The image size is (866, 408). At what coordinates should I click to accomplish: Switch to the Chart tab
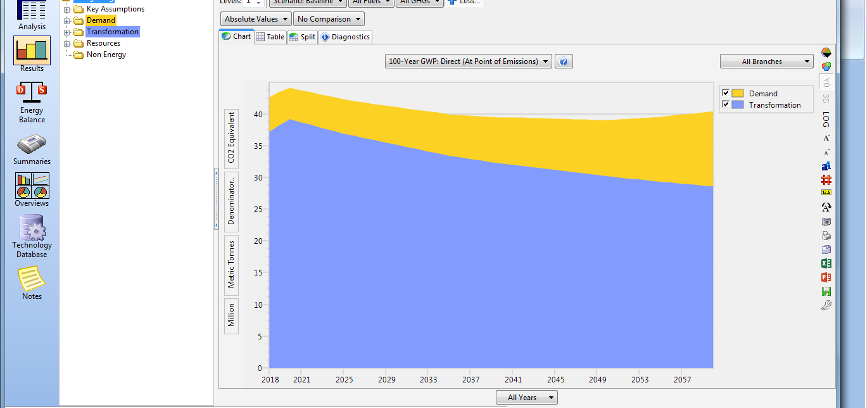tap(236, 37)
